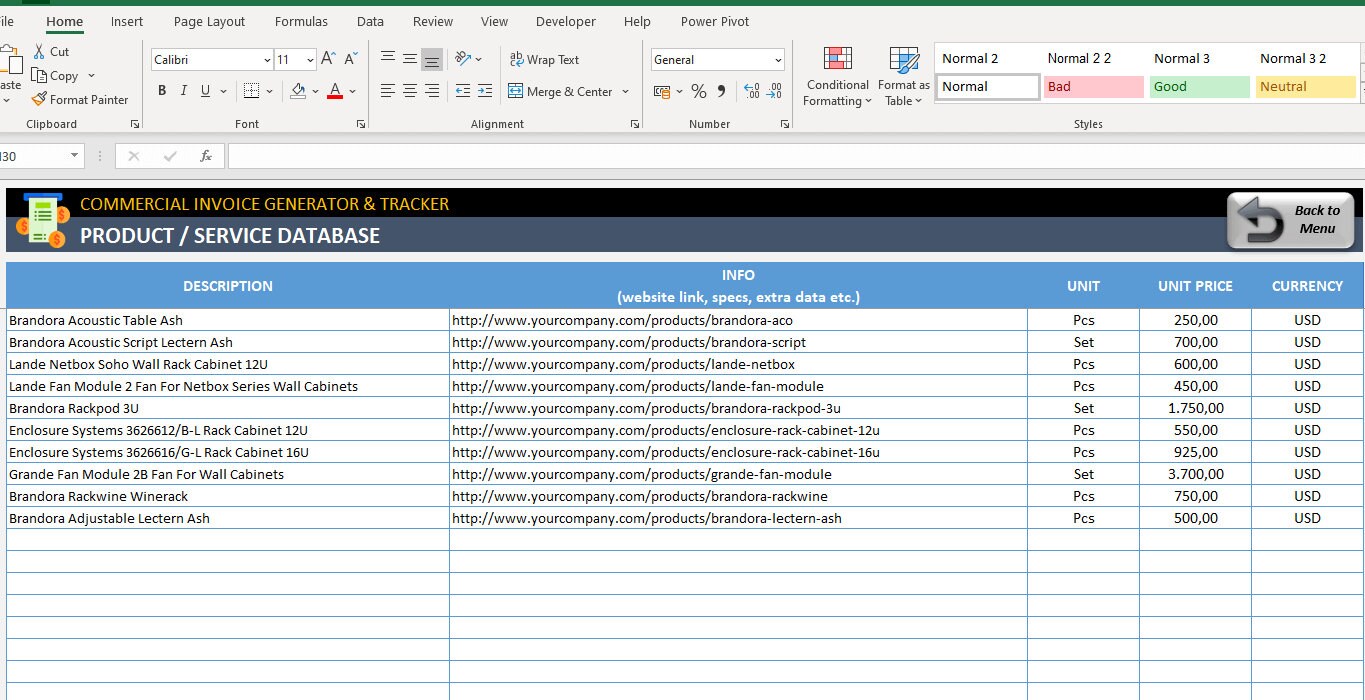This screenshot has height=700, width=1365.
Task: Click the red font color swatch
Action: click(334, 96)
